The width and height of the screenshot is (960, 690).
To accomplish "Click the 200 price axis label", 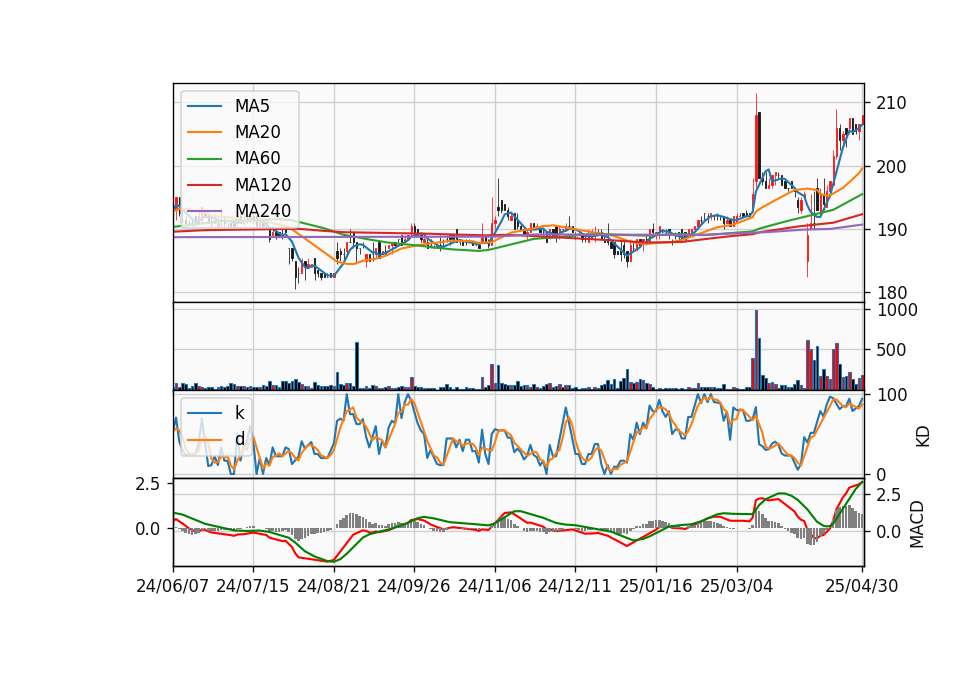I will 891,167.
